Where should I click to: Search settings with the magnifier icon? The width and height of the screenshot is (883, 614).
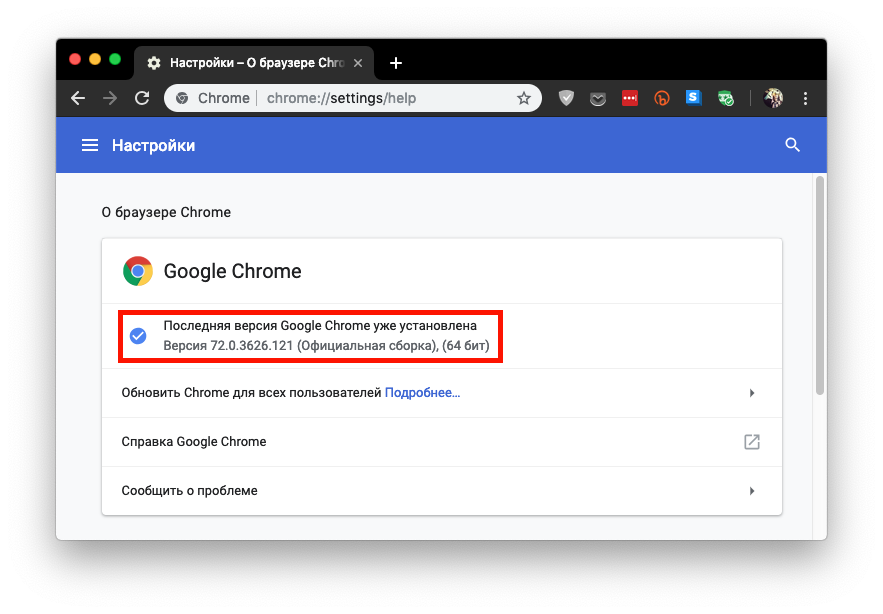click(793, 145)
